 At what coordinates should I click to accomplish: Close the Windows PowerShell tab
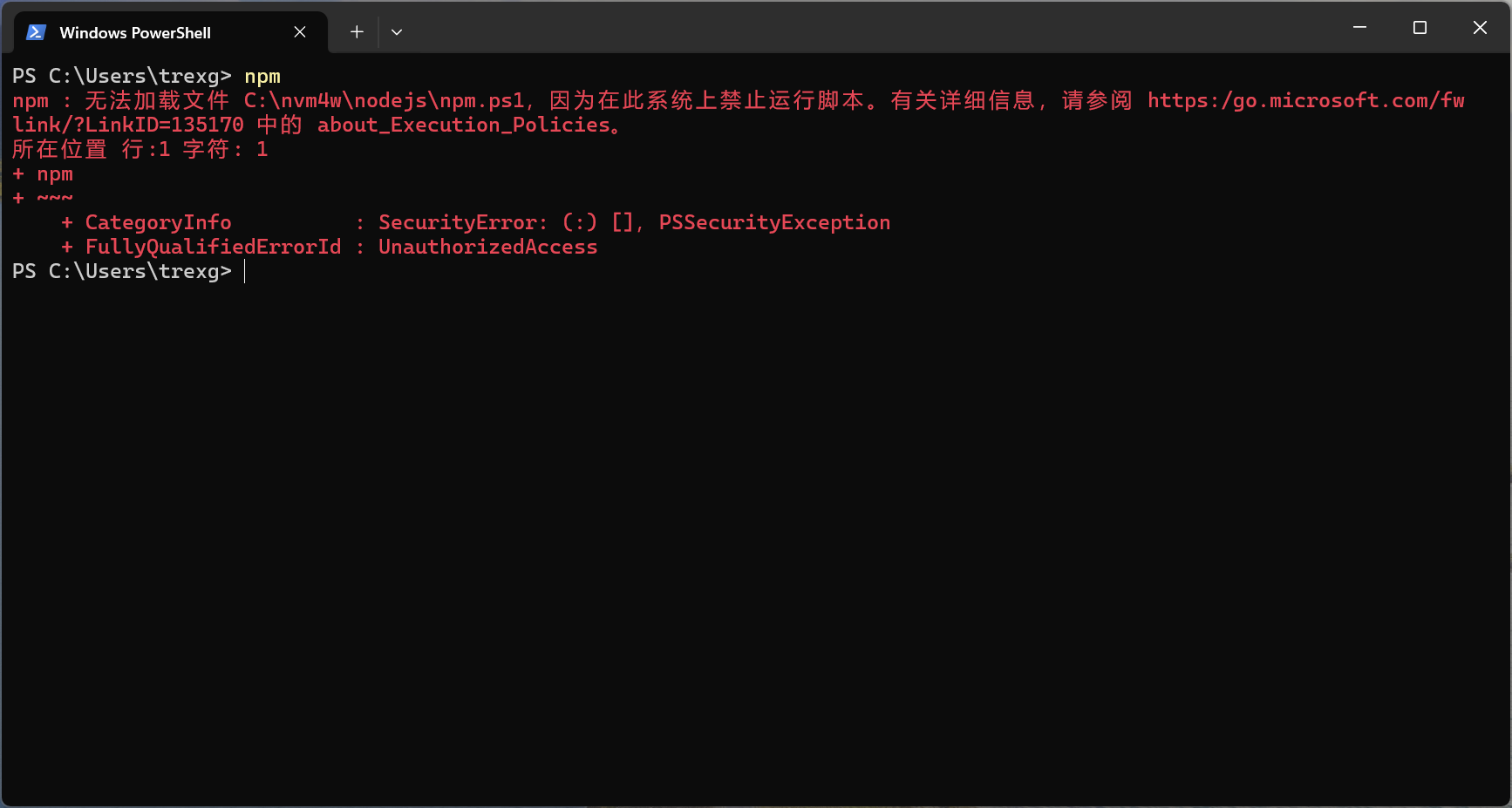(299, 32)
